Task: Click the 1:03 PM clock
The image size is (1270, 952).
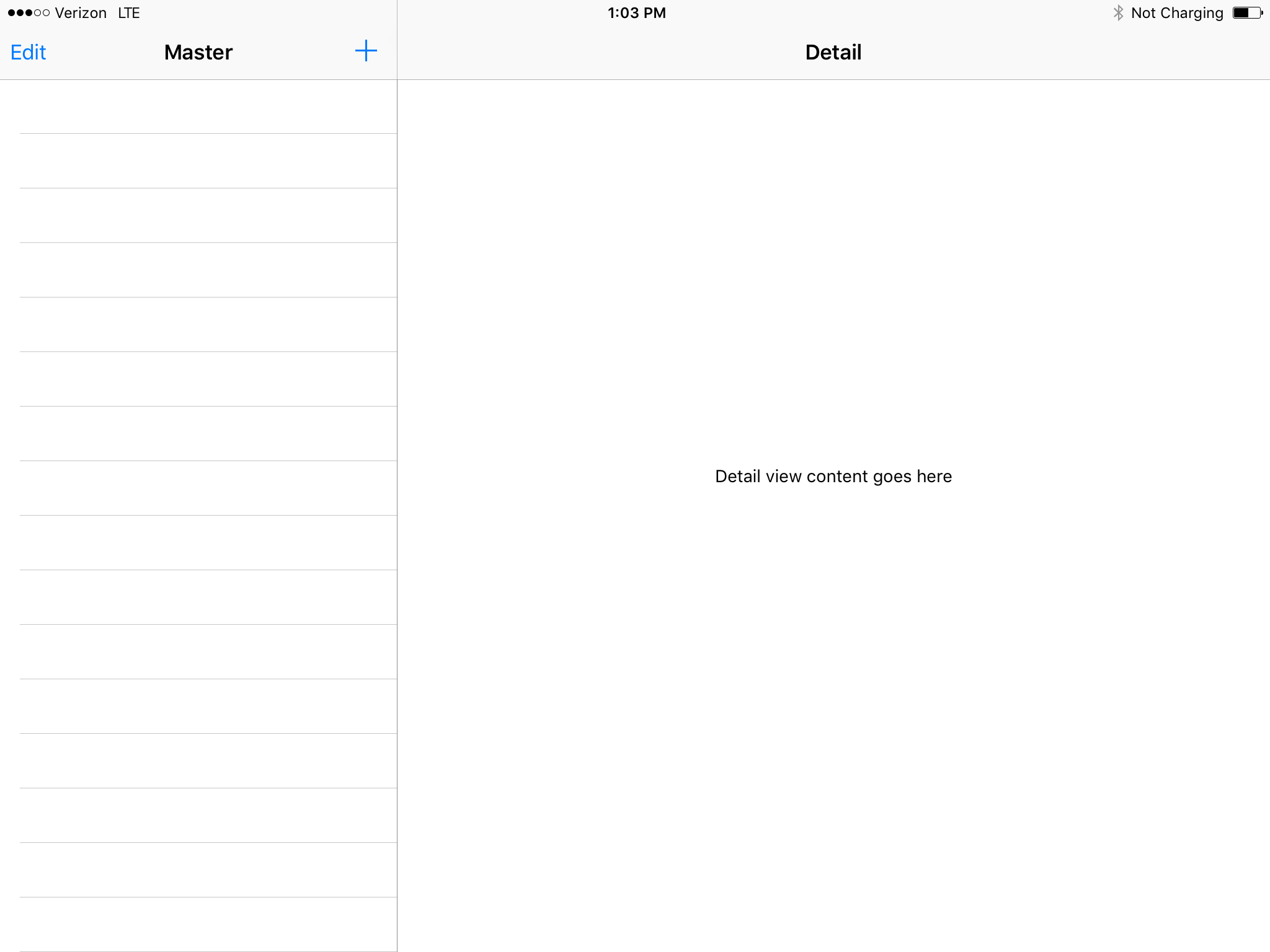Action: (636, 13)
